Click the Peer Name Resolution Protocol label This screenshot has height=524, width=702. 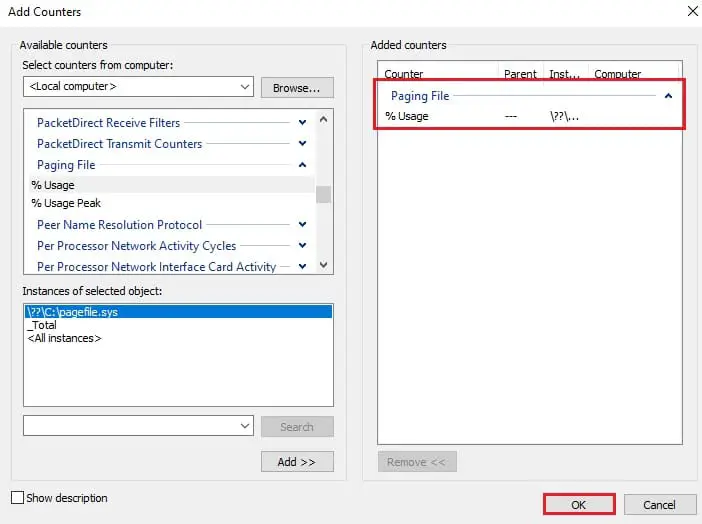[x=120, y=224]
